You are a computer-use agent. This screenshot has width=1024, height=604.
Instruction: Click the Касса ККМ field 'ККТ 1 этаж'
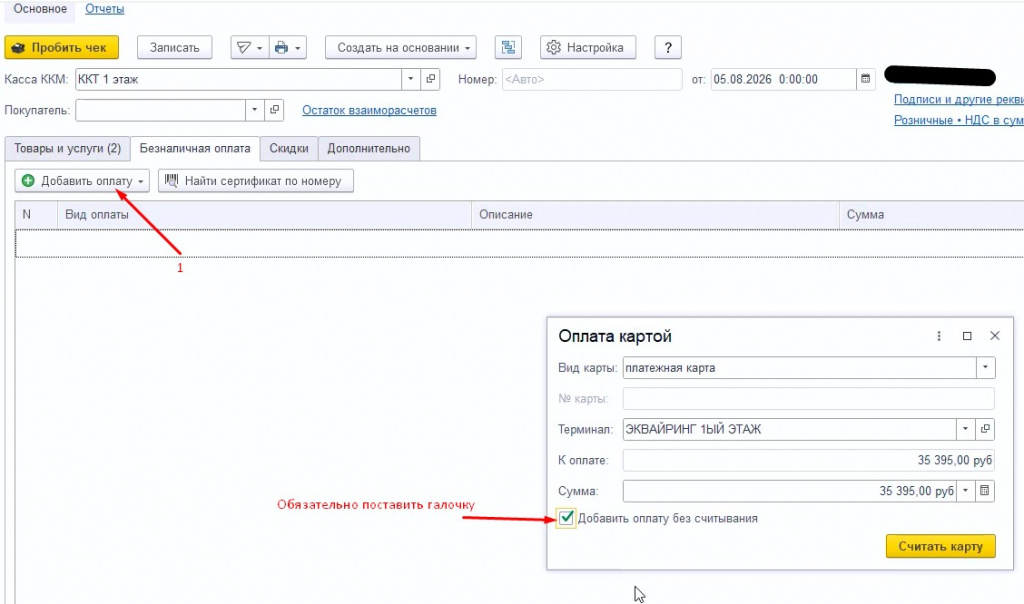click(238, 79)
